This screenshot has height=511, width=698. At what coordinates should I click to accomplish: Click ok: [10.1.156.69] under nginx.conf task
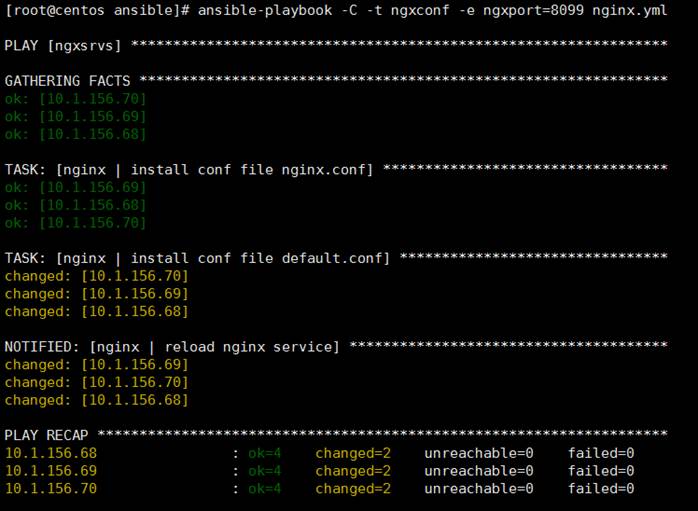pos(76,187)
